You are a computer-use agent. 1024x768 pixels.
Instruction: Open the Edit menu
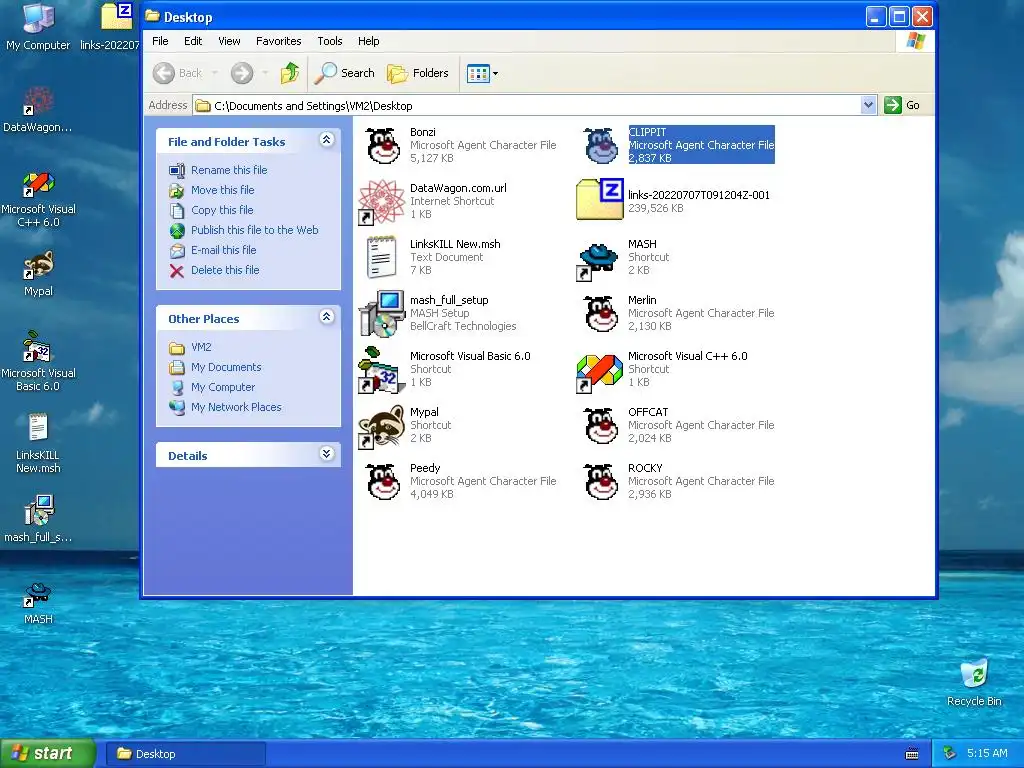[x=193, y=41]
